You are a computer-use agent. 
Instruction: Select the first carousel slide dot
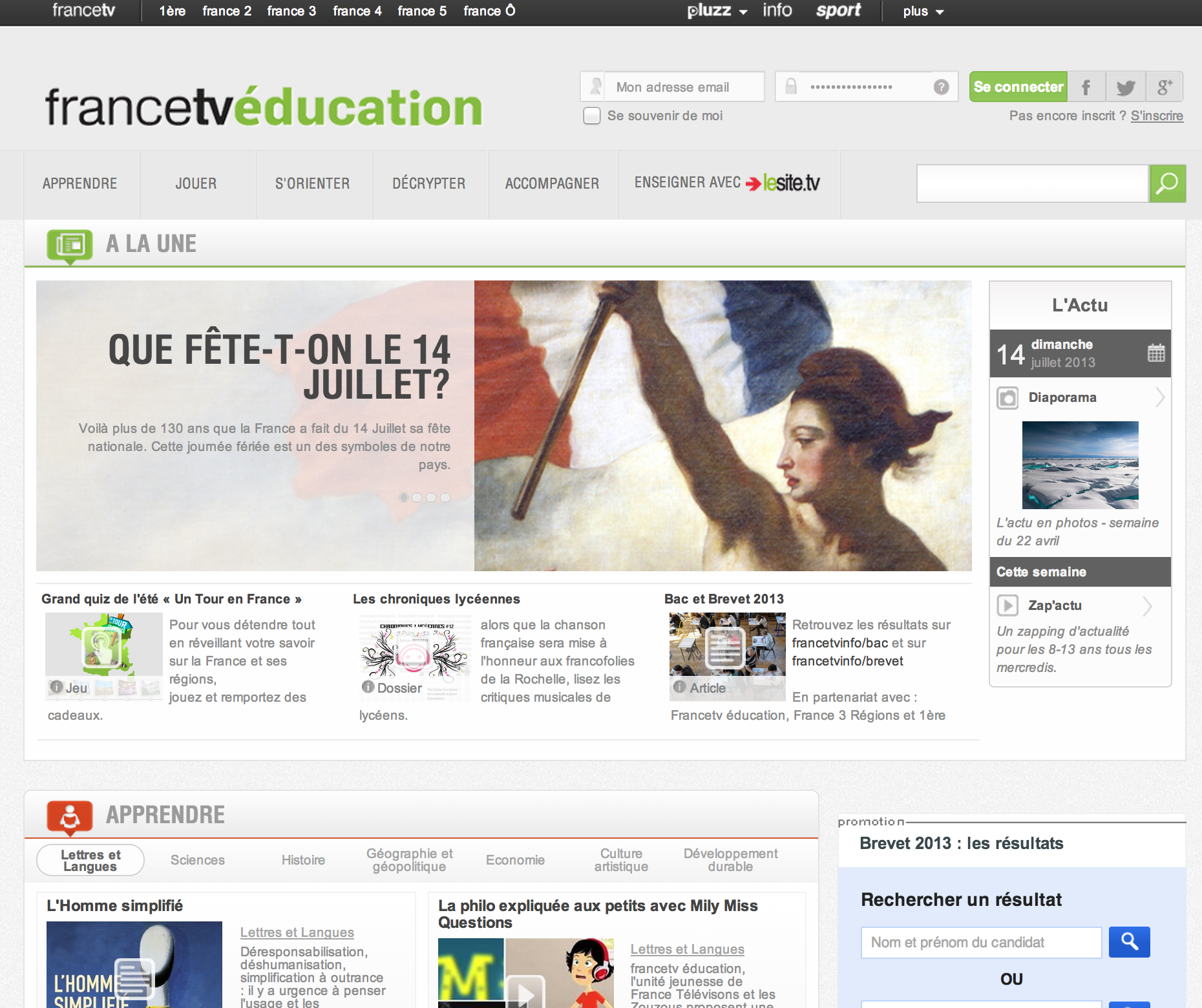click(404, 498)
